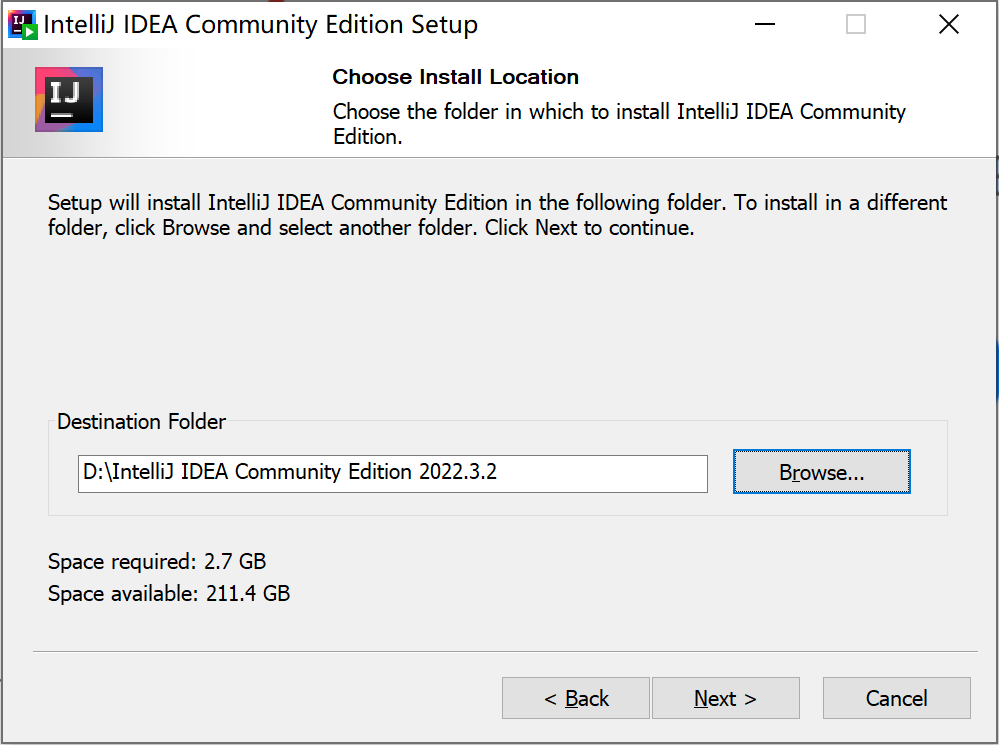
Task: Click 'Space available: 211.4 GB' text
Action: (x=169, y=593)
